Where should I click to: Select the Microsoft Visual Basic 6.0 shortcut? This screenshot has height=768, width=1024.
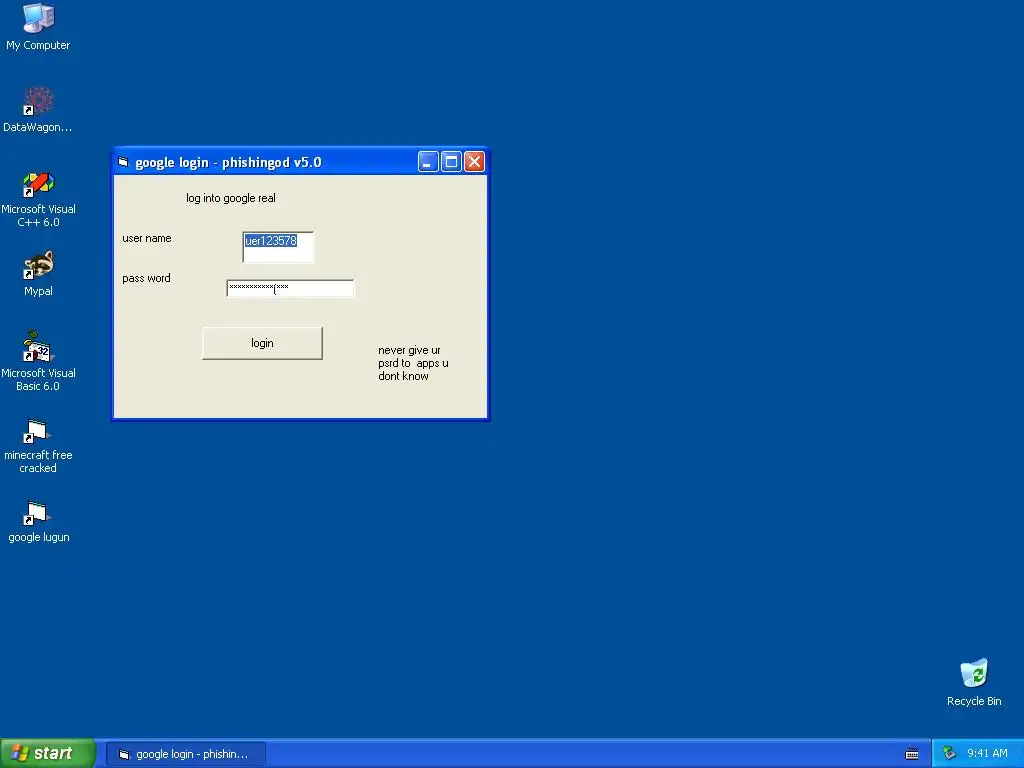click(38, 360)
